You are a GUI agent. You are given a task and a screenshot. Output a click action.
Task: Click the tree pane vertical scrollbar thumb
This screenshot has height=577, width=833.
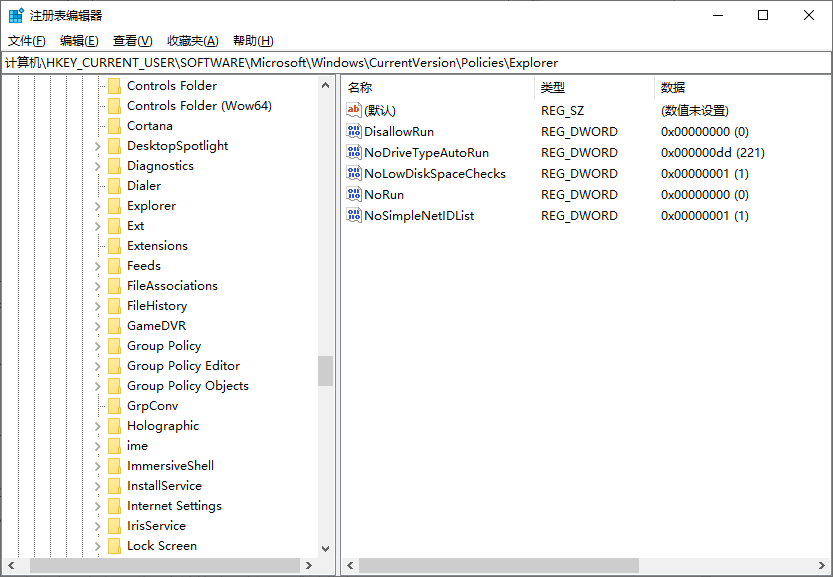(326, 371)
